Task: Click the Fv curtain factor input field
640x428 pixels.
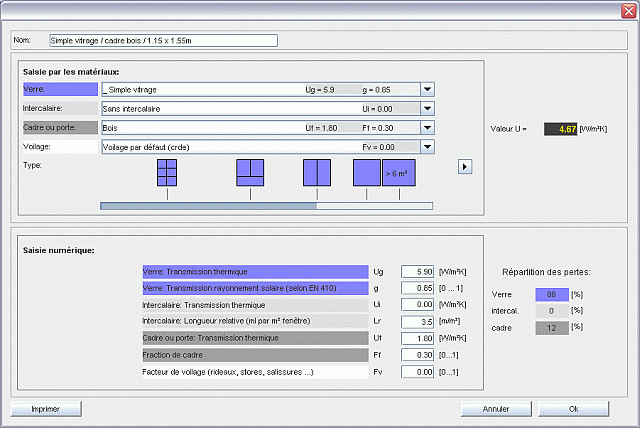Action: click(415, 372)
